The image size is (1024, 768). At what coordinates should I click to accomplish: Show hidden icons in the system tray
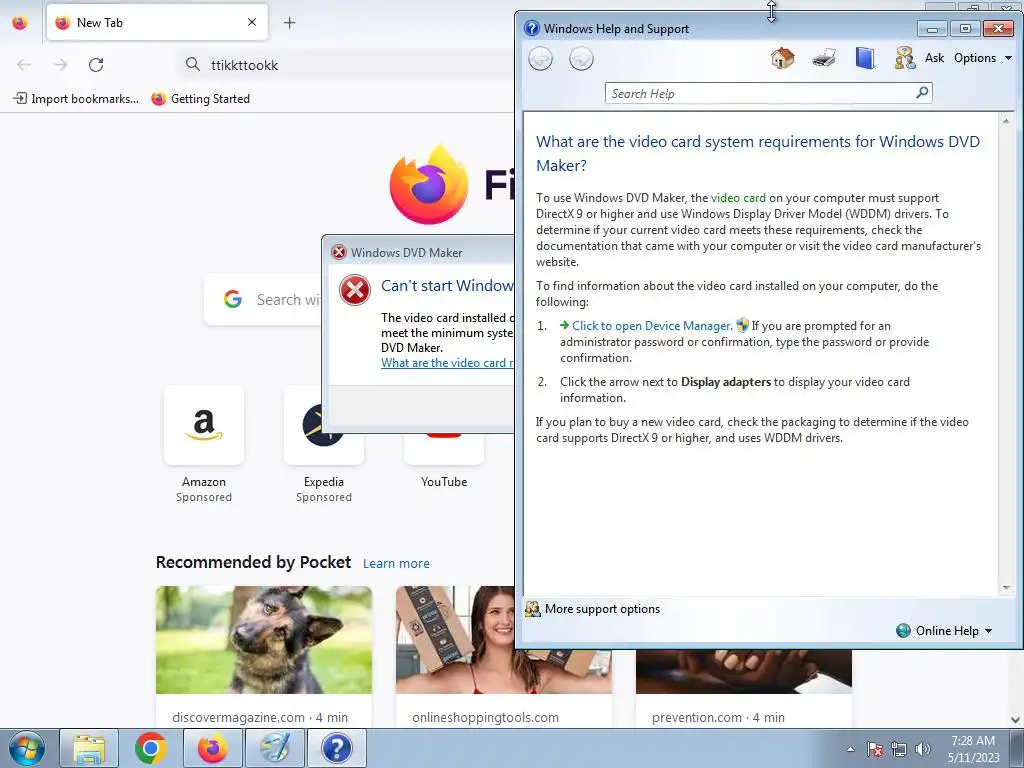[x=850, y=749]
